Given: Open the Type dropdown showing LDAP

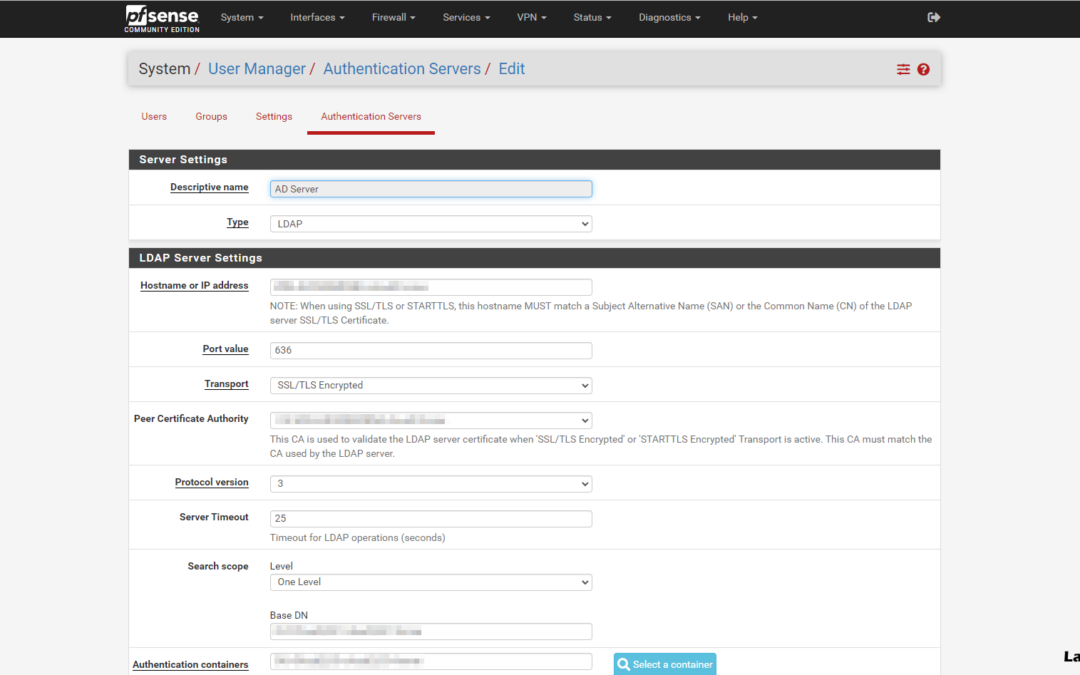Looking at the screenshot, I should [430, 223].
